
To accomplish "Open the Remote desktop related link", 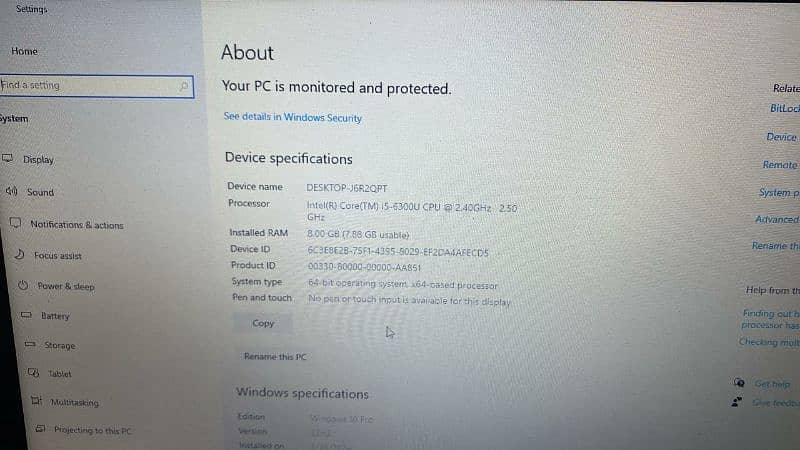I will (x=781, y=165).
